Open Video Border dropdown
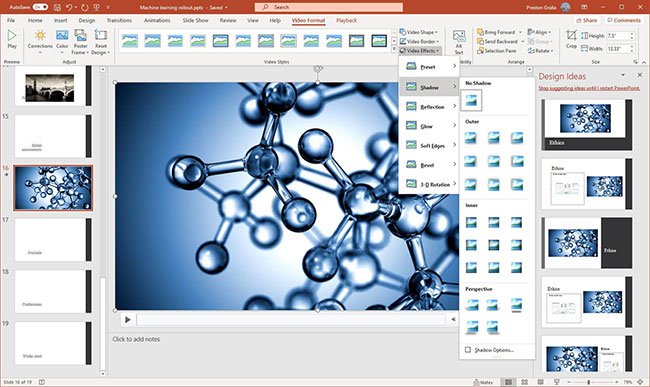The width and height of the screenshot is (650, 387). point(419,41)
